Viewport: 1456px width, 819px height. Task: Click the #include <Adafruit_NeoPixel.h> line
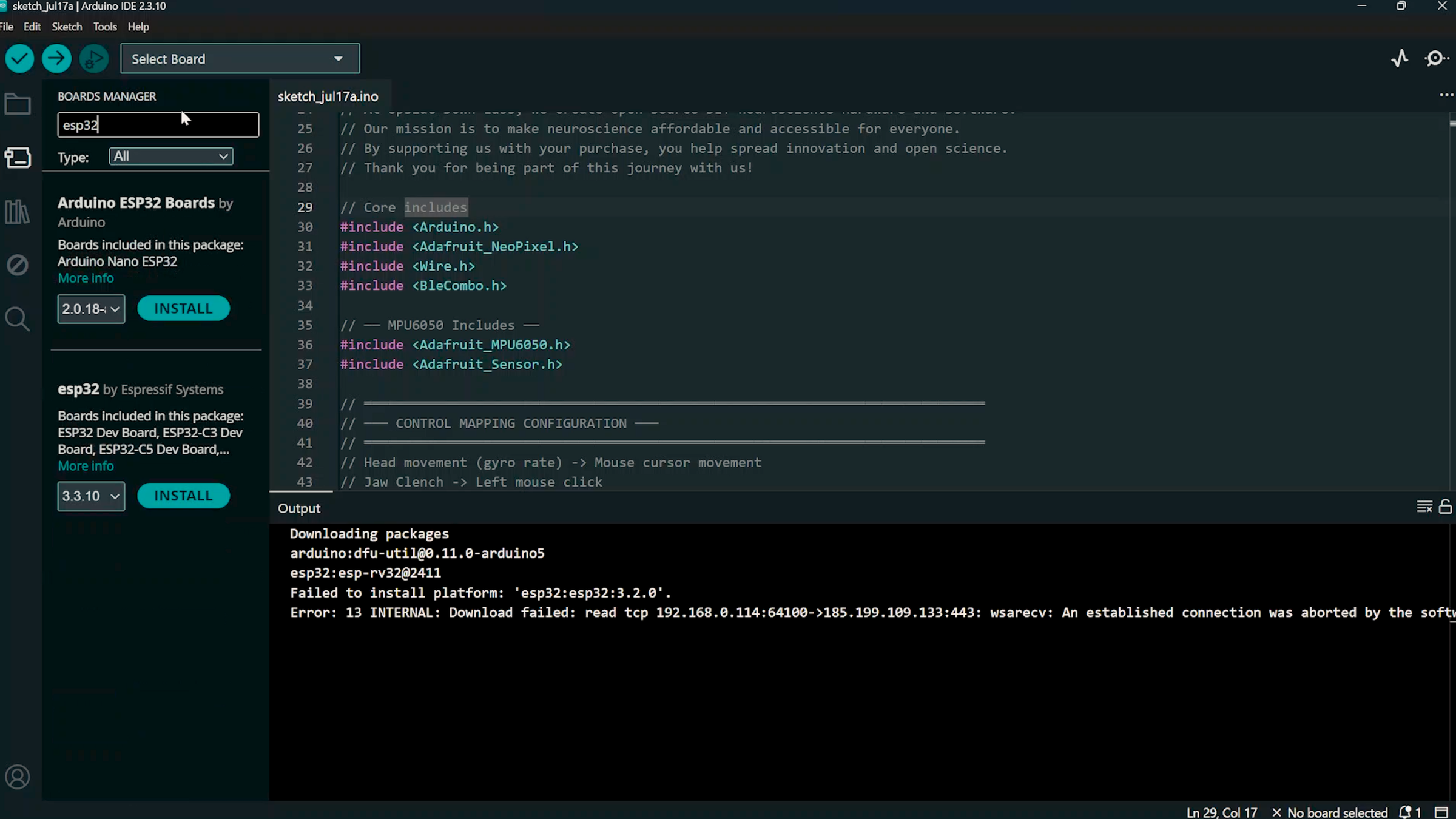click(459, 246)
